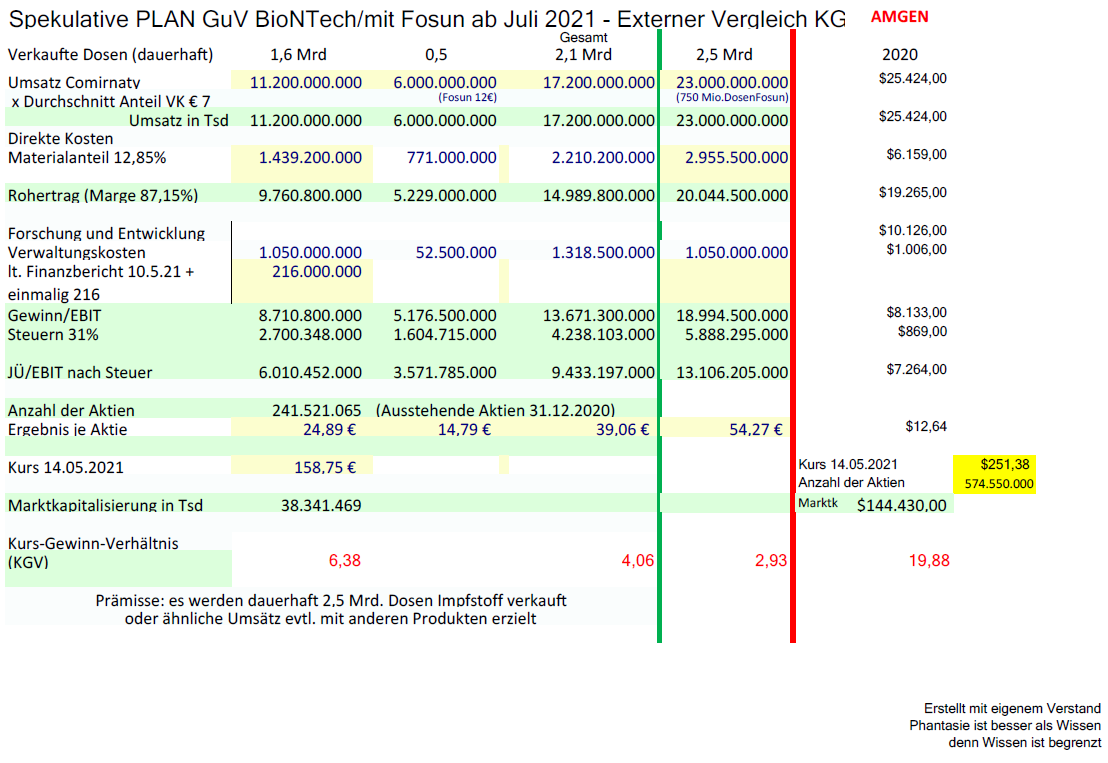
Task: Click the '2020' column header under AMGEN
Action: 900,54
